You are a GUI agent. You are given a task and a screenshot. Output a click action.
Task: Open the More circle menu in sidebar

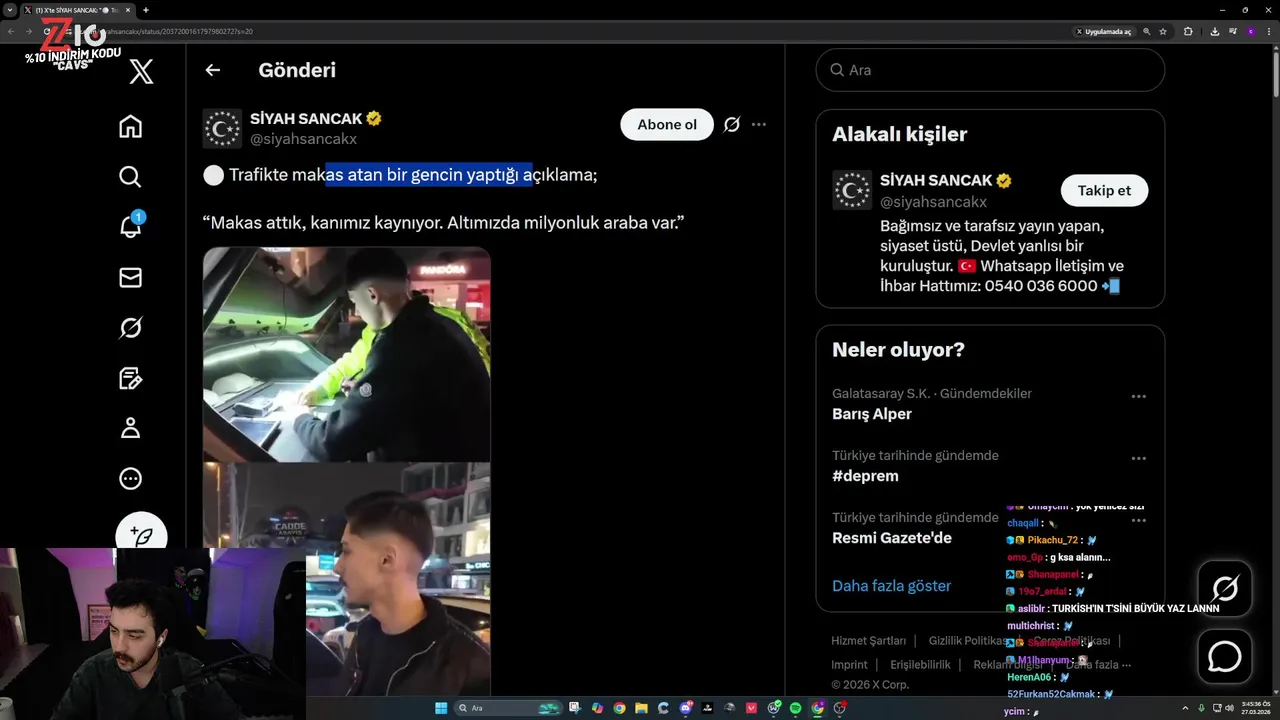click(x=130, y=479)
